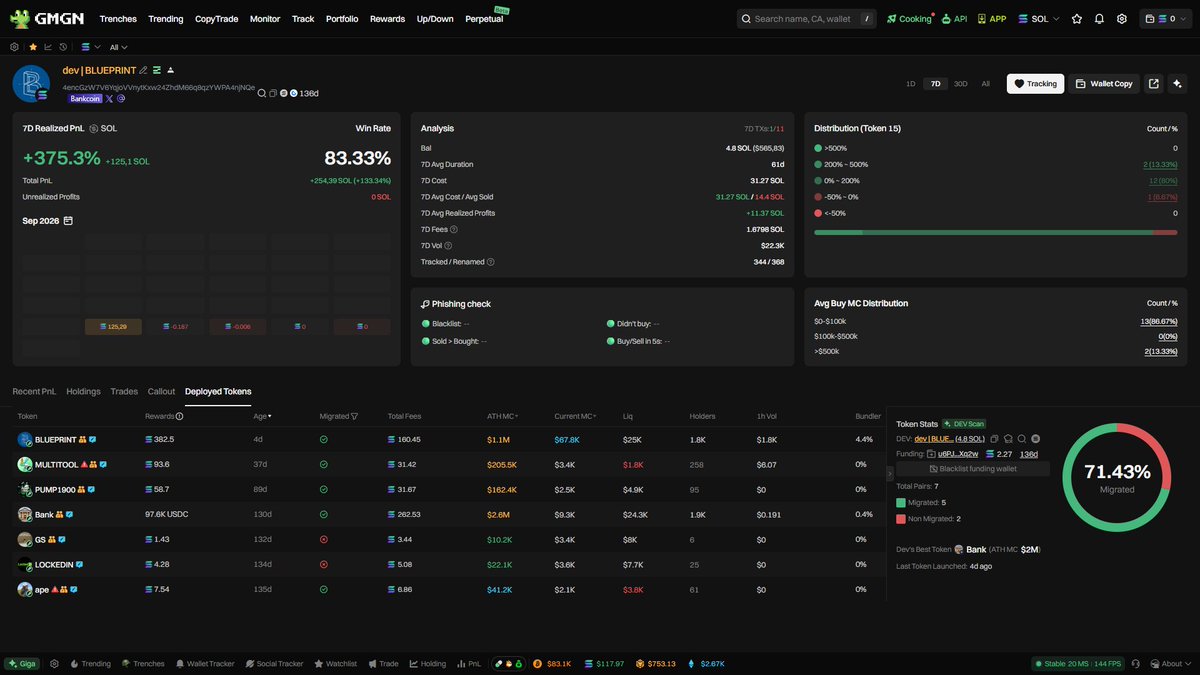Click the red Non Migrated legend swatch
This screenshot has height=675, width=1200.
(901, 519)
